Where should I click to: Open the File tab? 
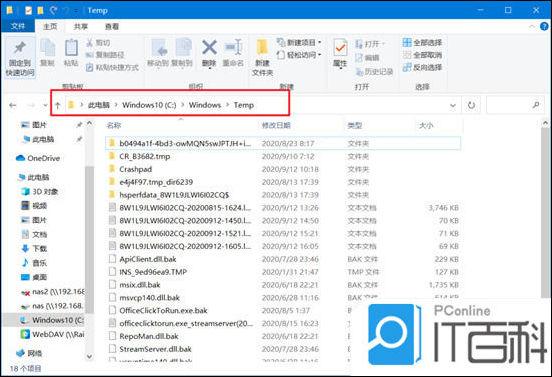(18, 26)
